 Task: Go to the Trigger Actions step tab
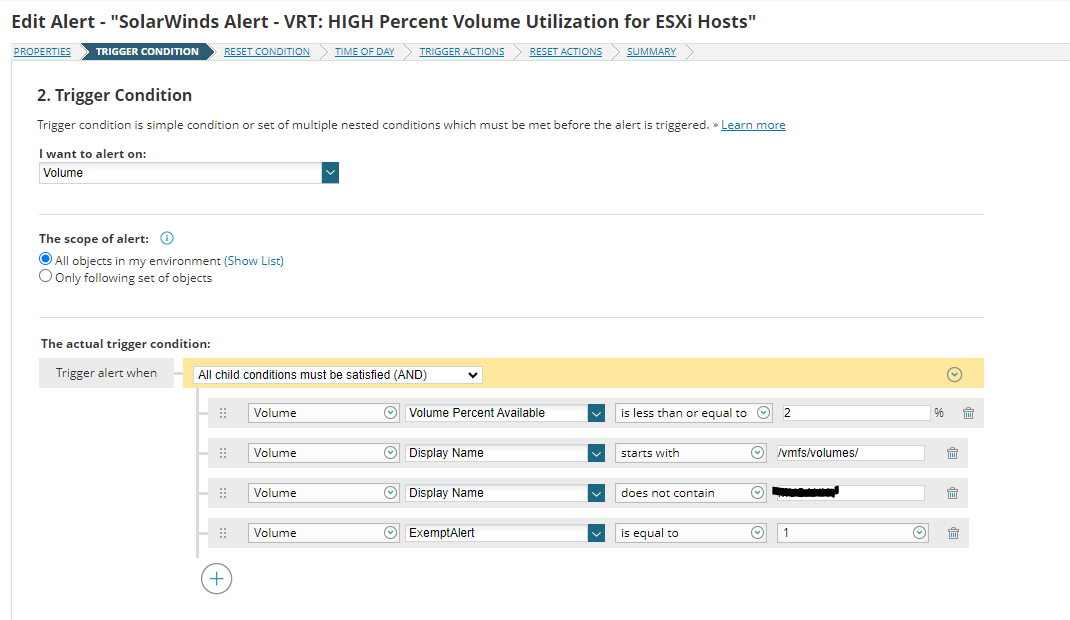[462, 51]
